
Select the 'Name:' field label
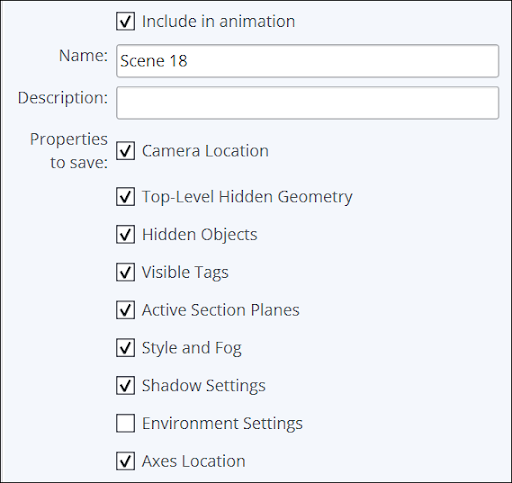(x=83, y=55)
